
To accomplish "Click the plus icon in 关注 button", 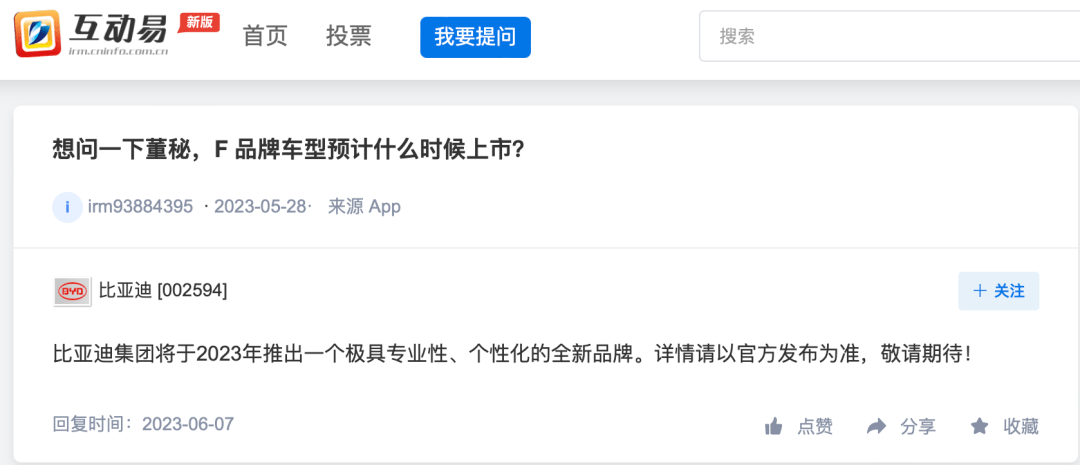I will coord(979,291).
